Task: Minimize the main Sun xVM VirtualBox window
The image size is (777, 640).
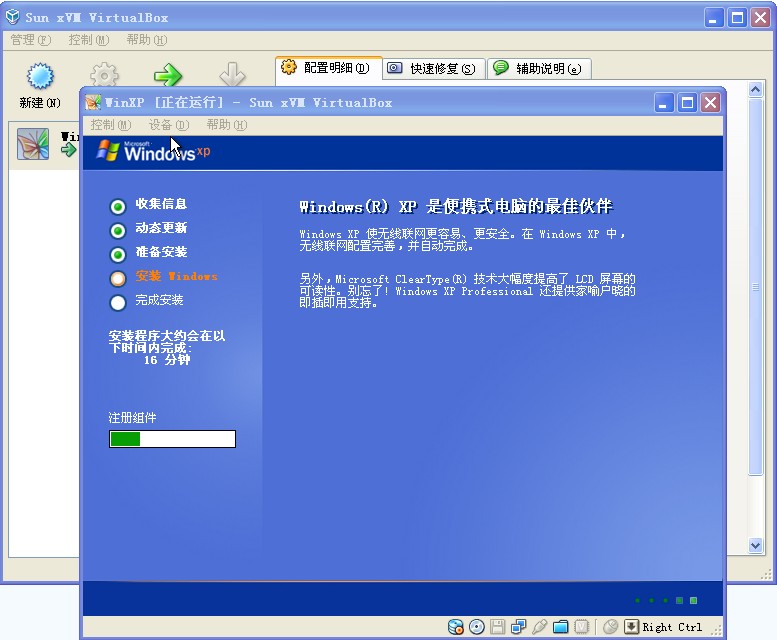Action: pyautogui.click(x=714, y=18)
